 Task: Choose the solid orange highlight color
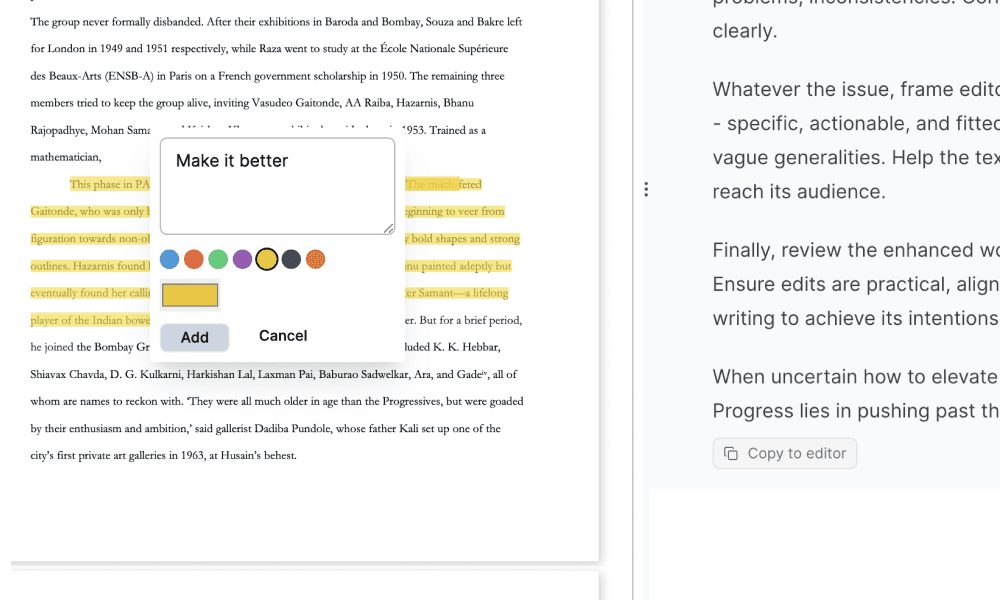(194, 260)
